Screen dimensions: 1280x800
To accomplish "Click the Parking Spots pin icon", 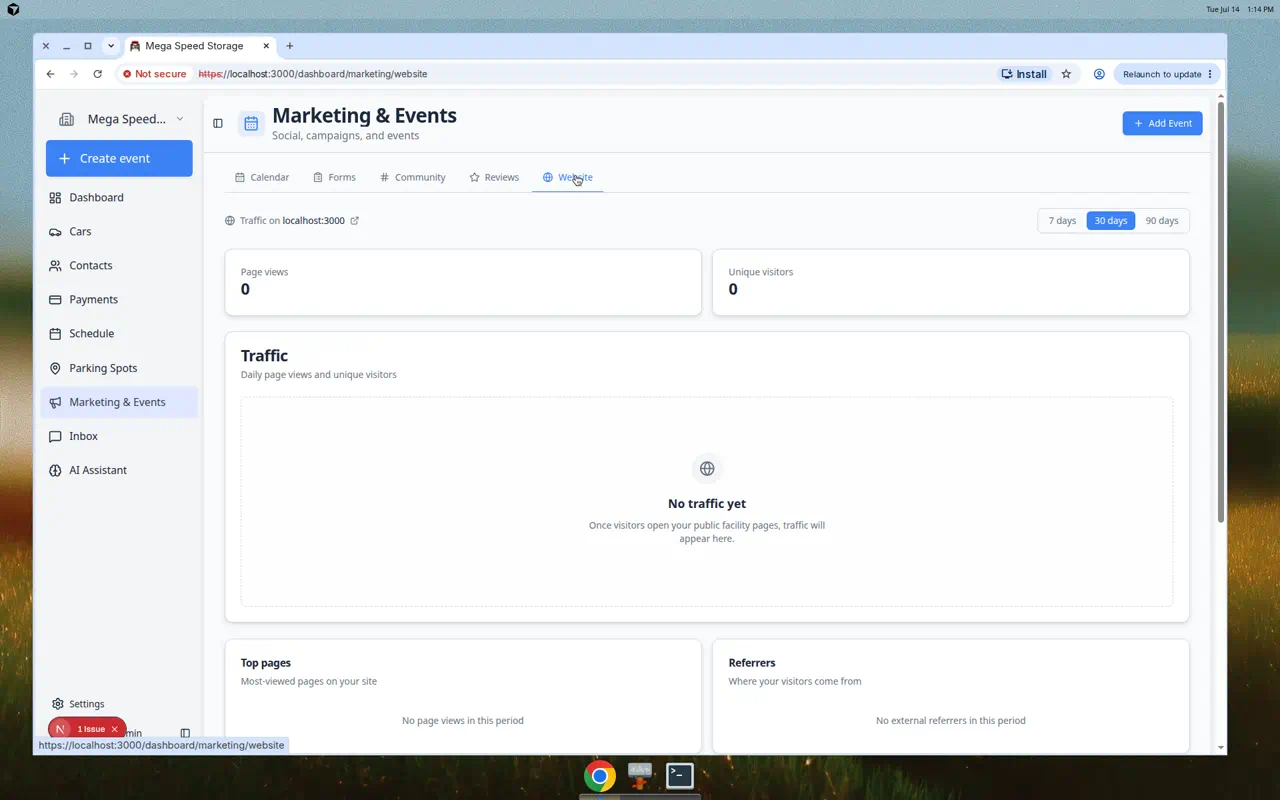I will [x=55, y=368].
